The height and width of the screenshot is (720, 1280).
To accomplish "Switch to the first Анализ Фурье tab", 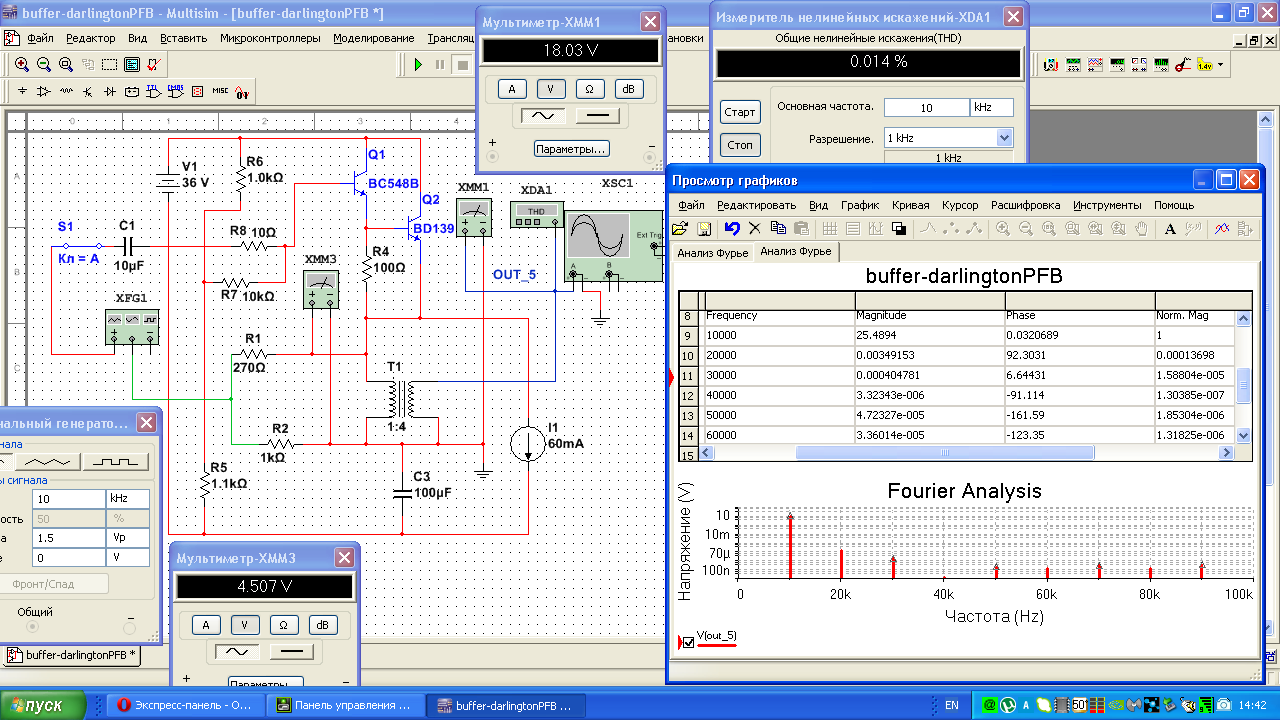I will (712, 253).
